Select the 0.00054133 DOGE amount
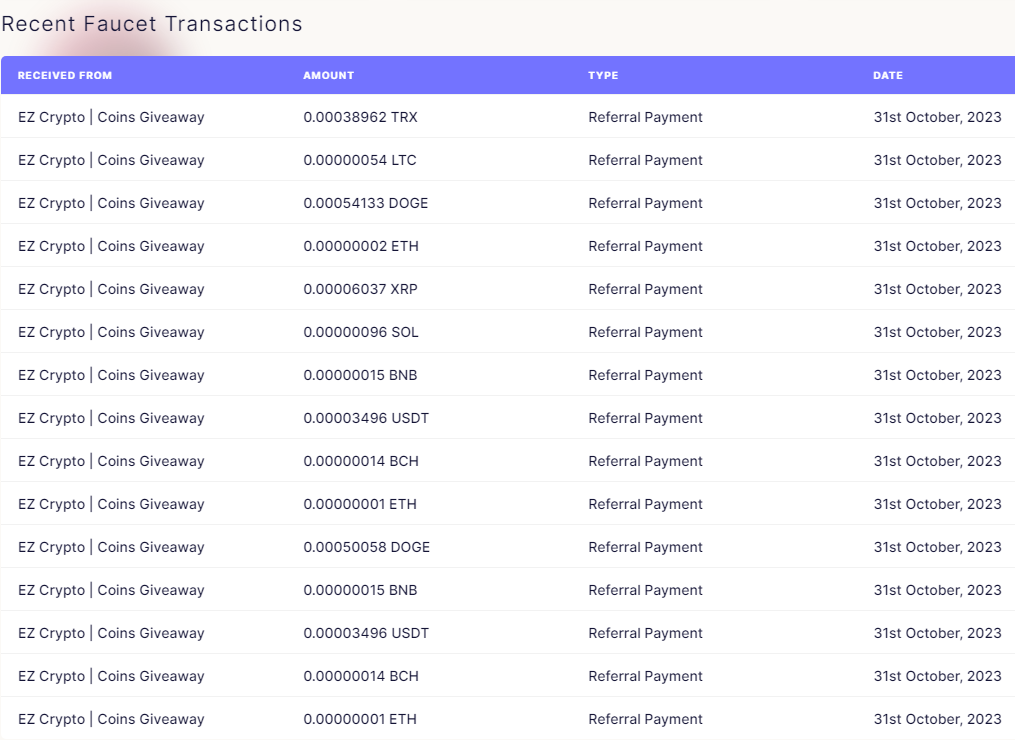 click(x=365, y=203)
